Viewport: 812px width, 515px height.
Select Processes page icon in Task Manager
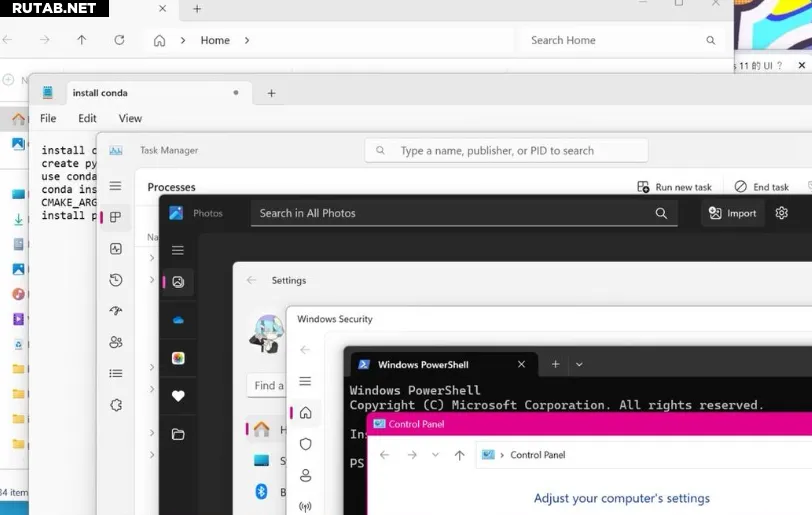[115, 217]
